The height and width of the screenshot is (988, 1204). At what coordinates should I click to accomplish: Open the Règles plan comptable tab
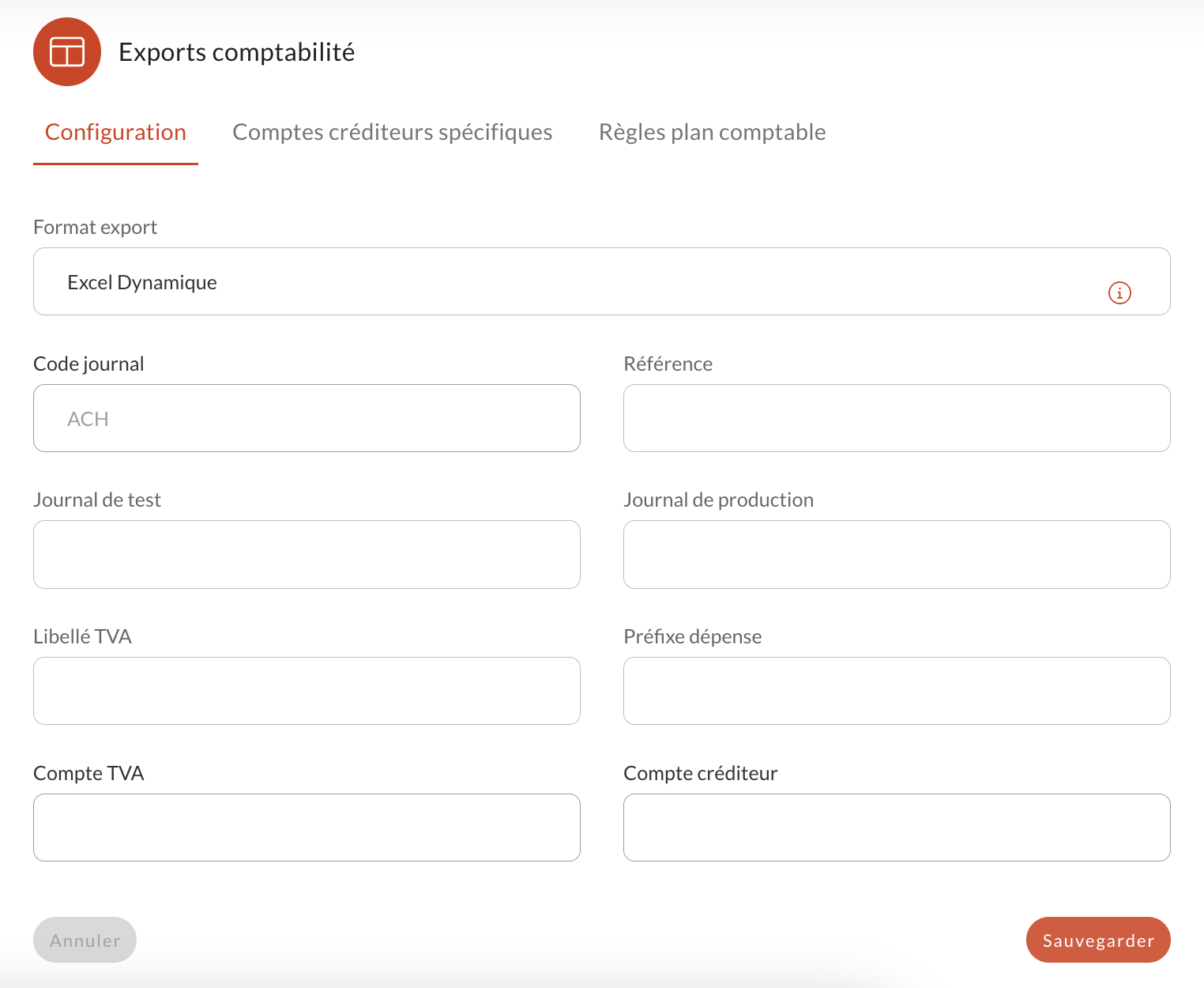(x=713, y=131)
